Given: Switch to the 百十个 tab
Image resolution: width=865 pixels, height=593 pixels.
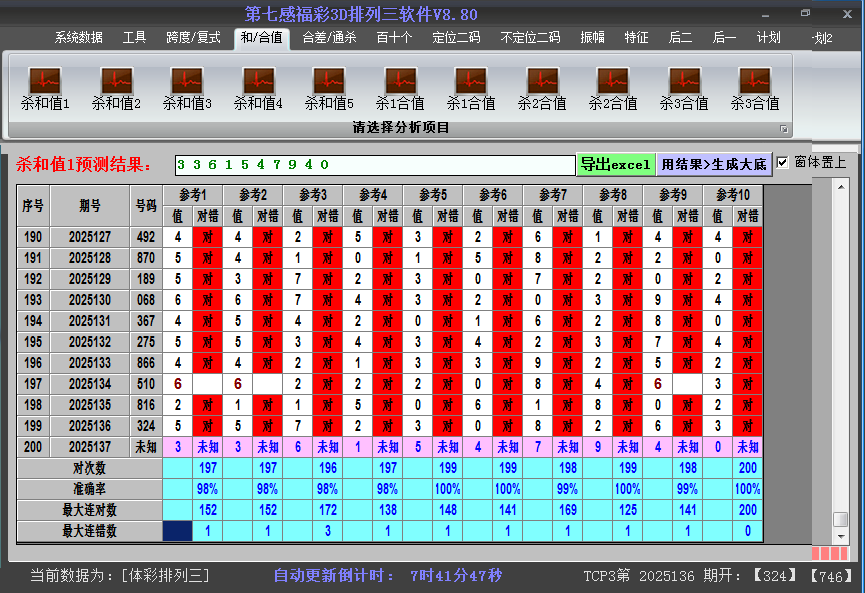Looking at the screenshot, I should [394, 38].
